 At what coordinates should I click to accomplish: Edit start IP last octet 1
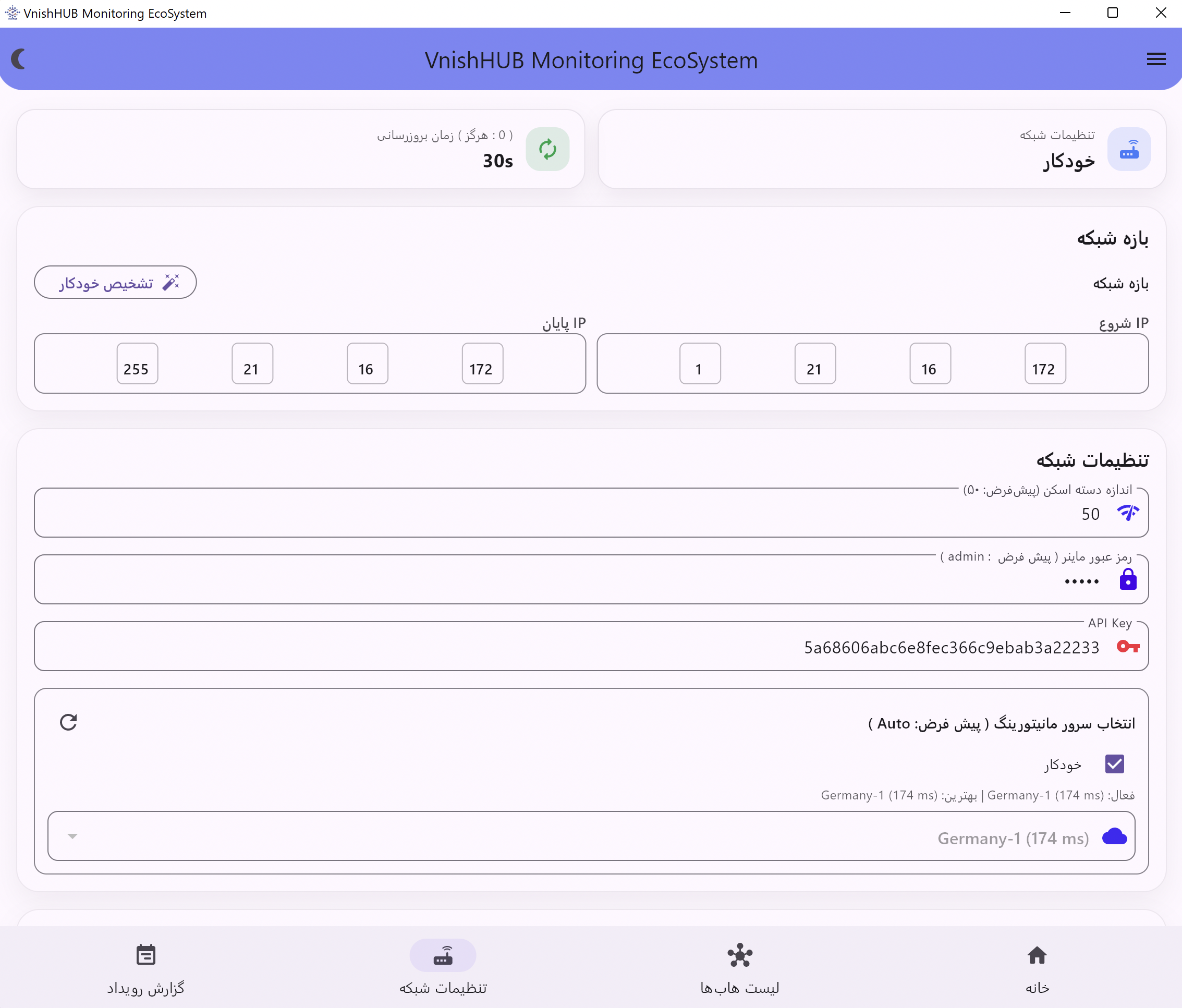coord(700,363)
